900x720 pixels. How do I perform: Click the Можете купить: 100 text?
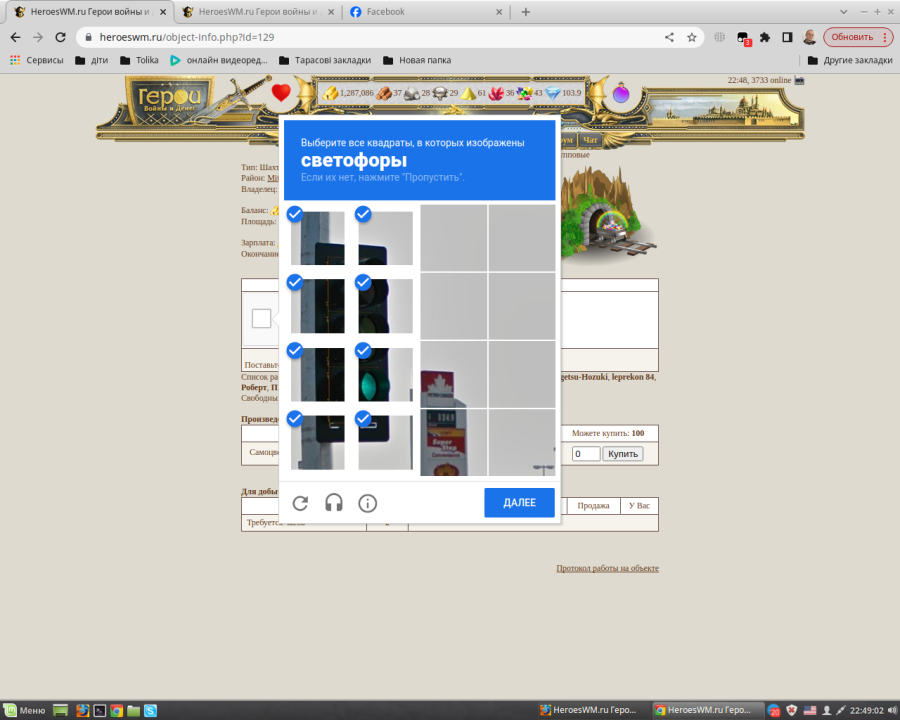[x=608, y=433]
